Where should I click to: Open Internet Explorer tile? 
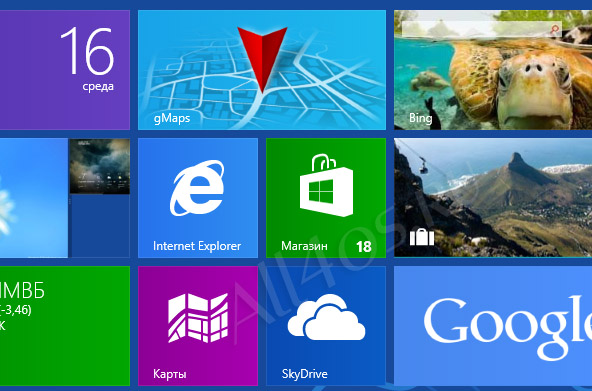[198, 198]
